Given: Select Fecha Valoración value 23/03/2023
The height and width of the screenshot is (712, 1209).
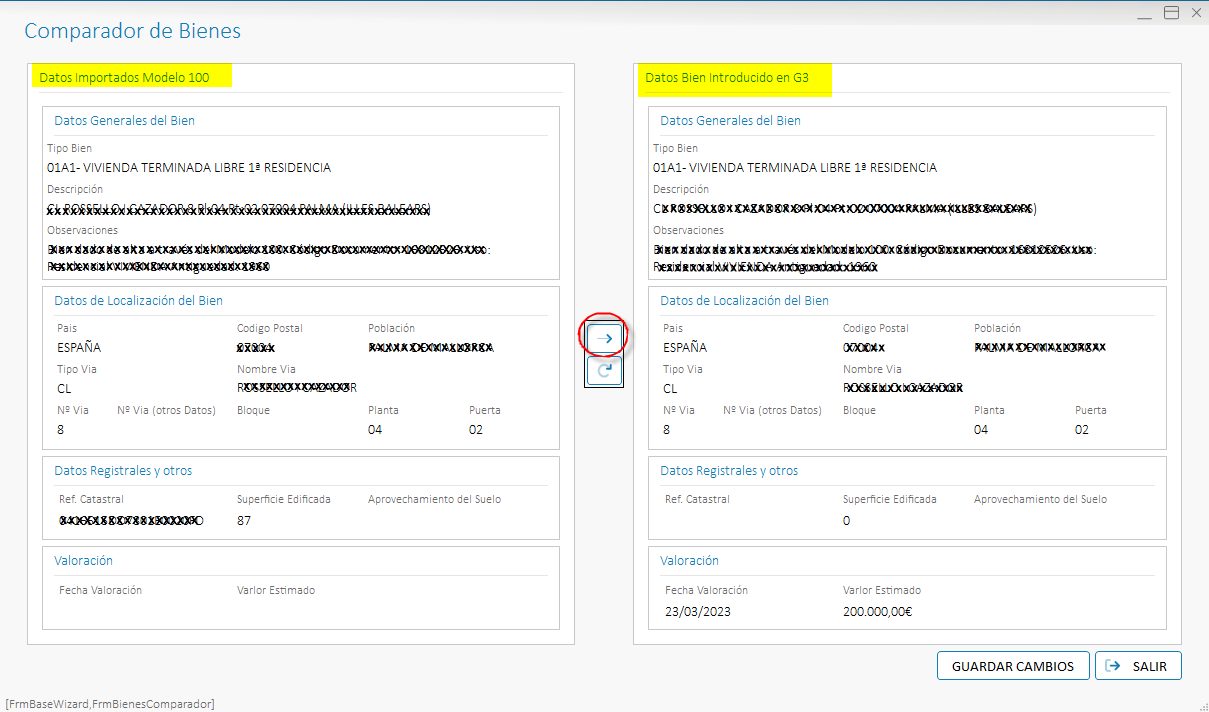Looking at the screenshot, I should 699,611.
